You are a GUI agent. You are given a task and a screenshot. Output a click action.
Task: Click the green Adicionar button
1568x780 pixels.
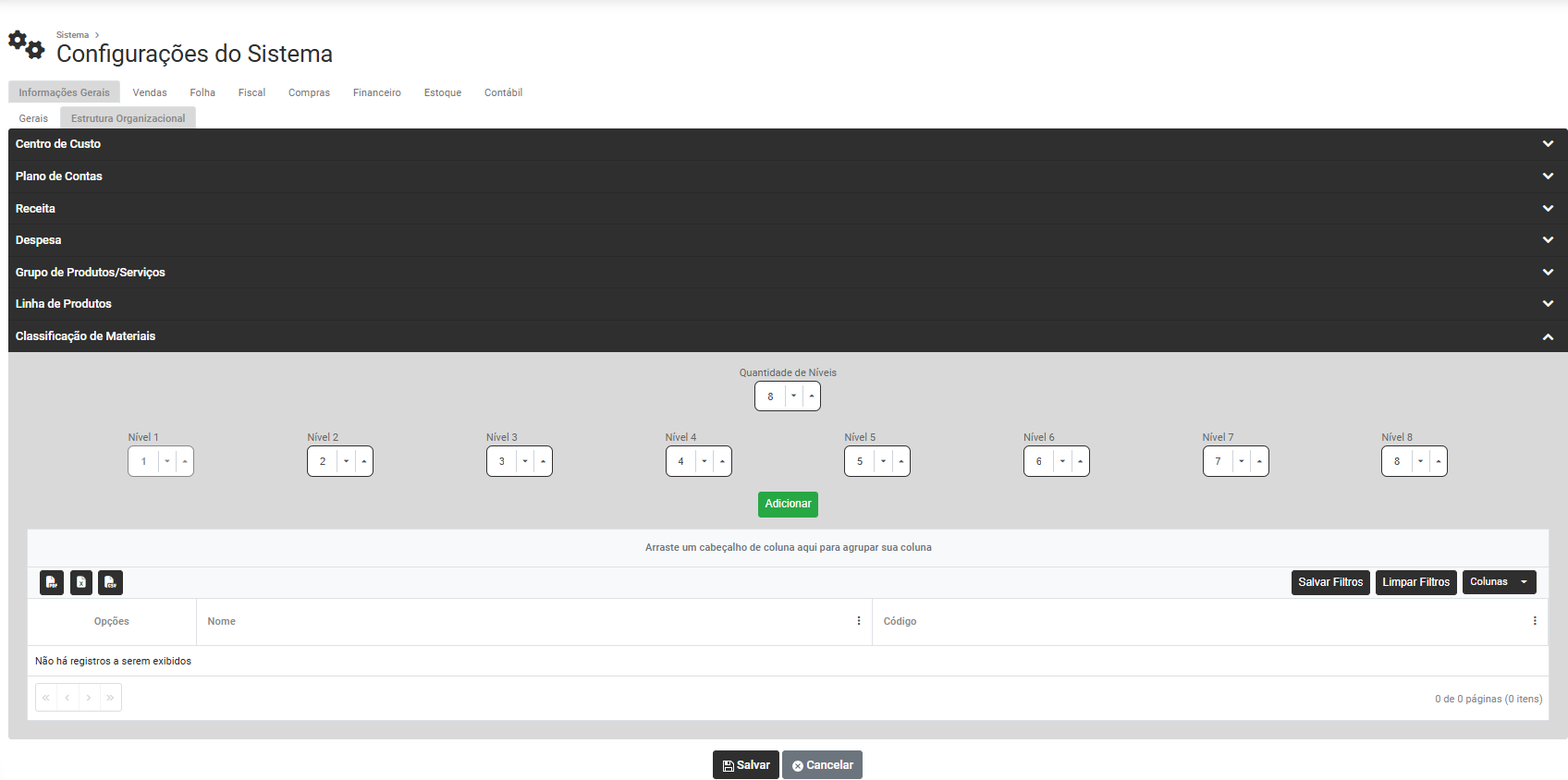click(788, 504)
